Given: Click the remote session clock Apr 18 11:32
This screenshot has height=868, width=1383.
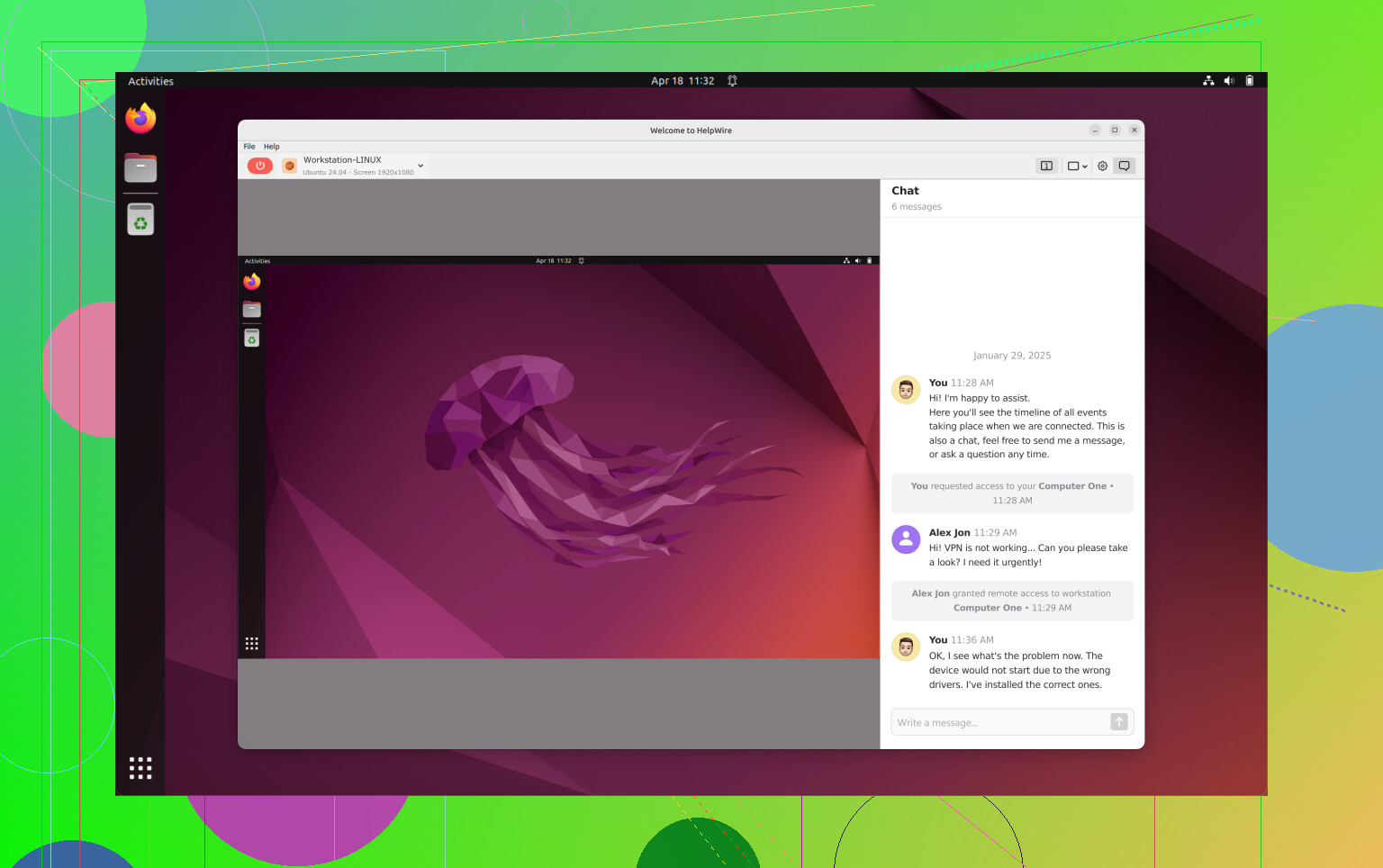Looking at the screenshot, I should (x=554, y=261).
